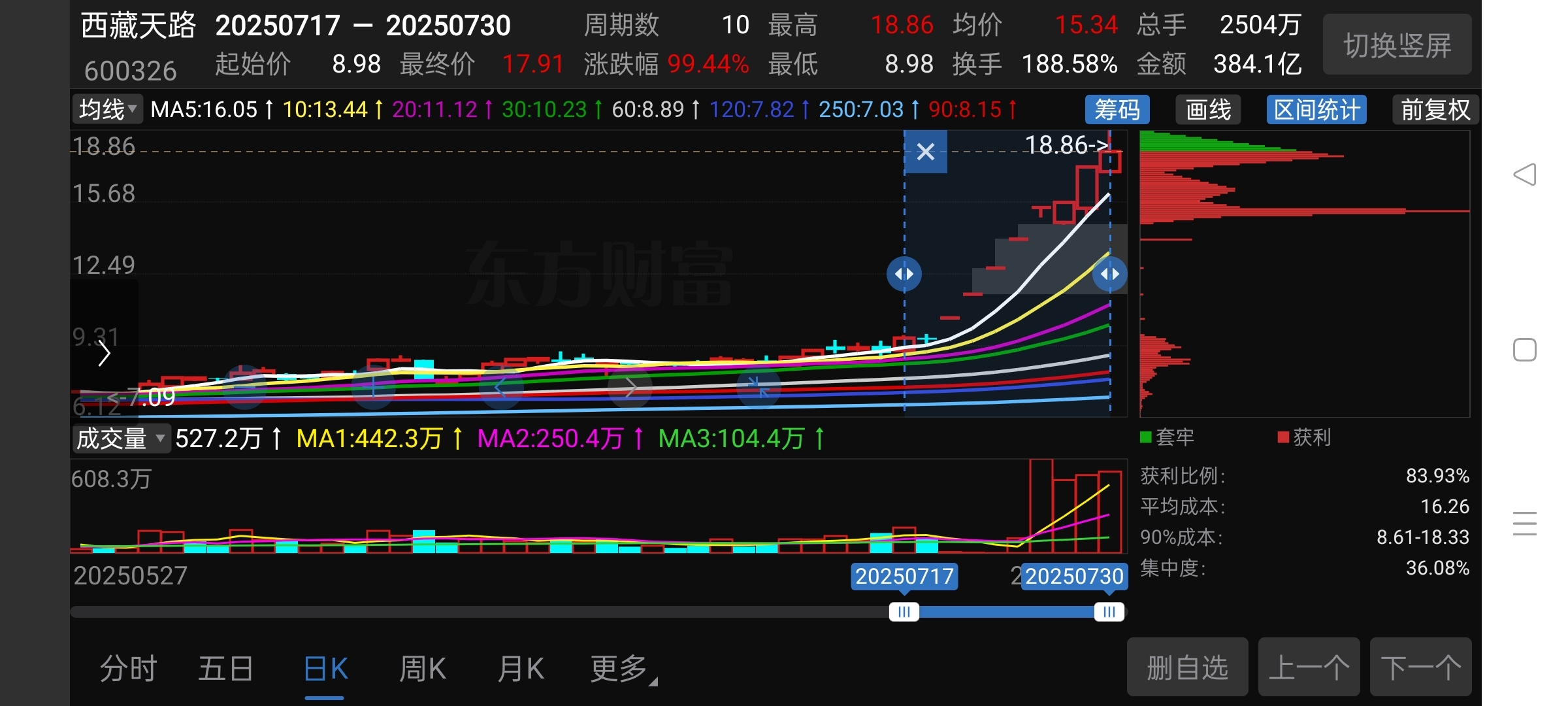The width and height of the screenshot is (1568, 706).
Task: Tap the 平均成本 16.26 row
Action: (x=1305, y=506)
